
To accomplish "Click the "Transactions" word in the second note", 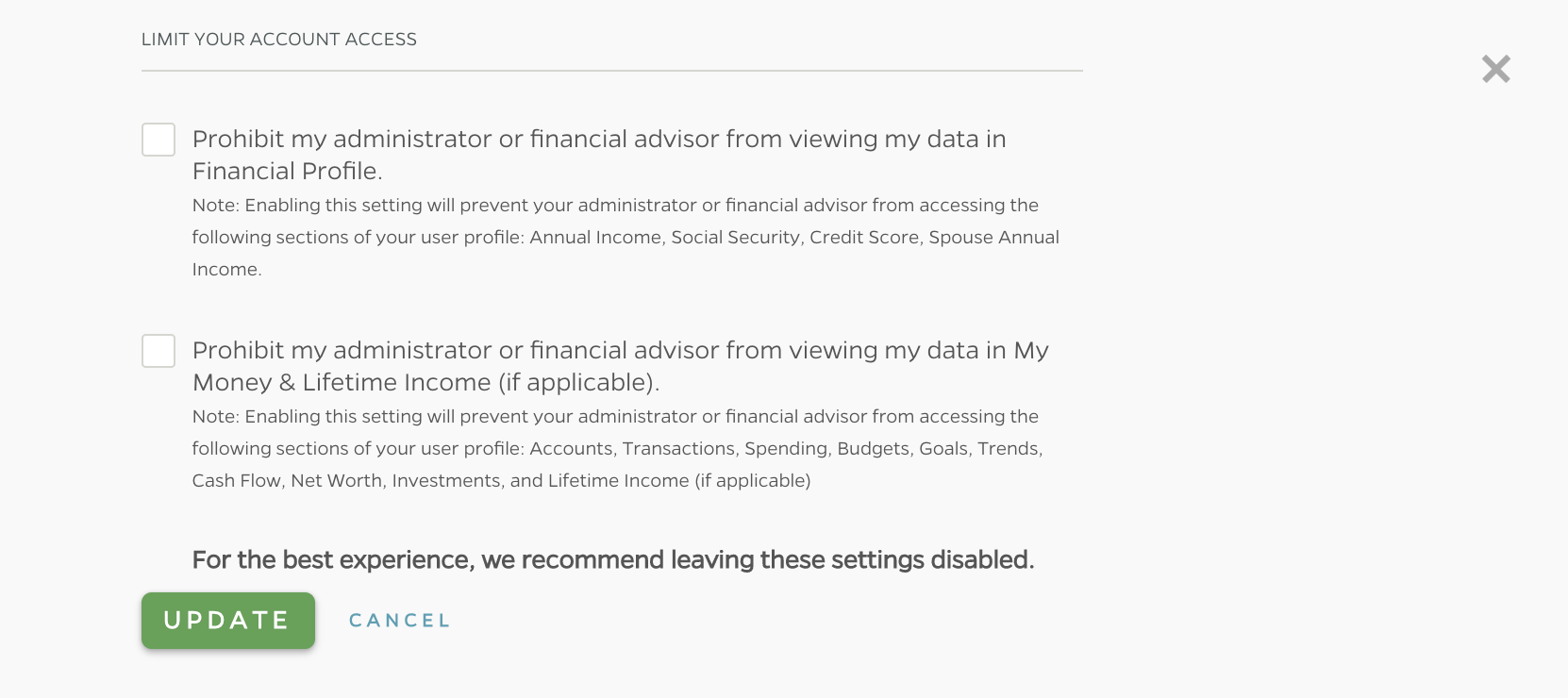I will coord(678,449).
